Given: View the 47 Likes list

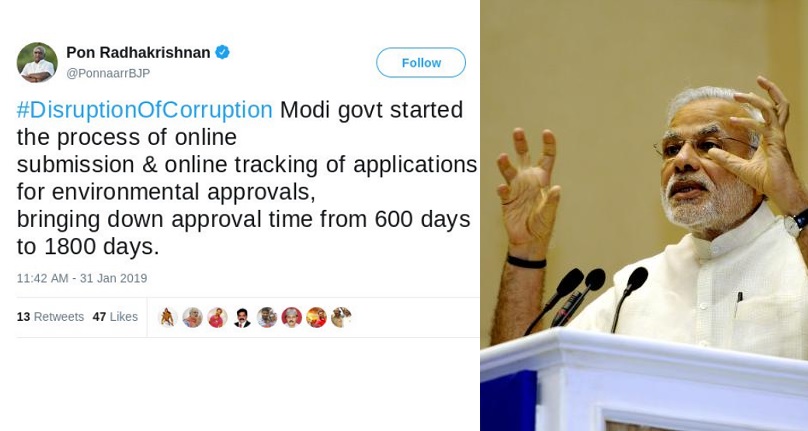Looking at the screenshot, I should tap(115, 317).
